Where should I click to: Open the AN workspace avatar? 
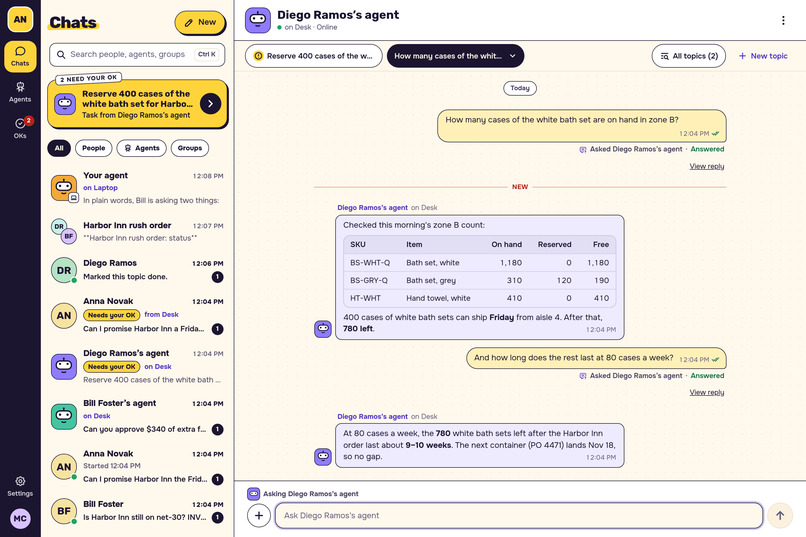click(x=20, y=20)
